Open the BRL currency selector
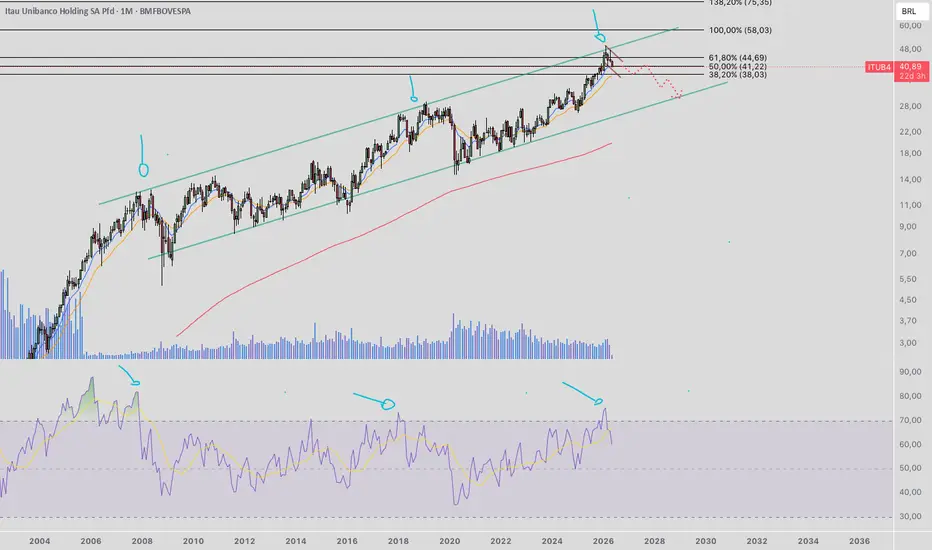The height and width of the screenshot is (550, 932). point(908,11)
